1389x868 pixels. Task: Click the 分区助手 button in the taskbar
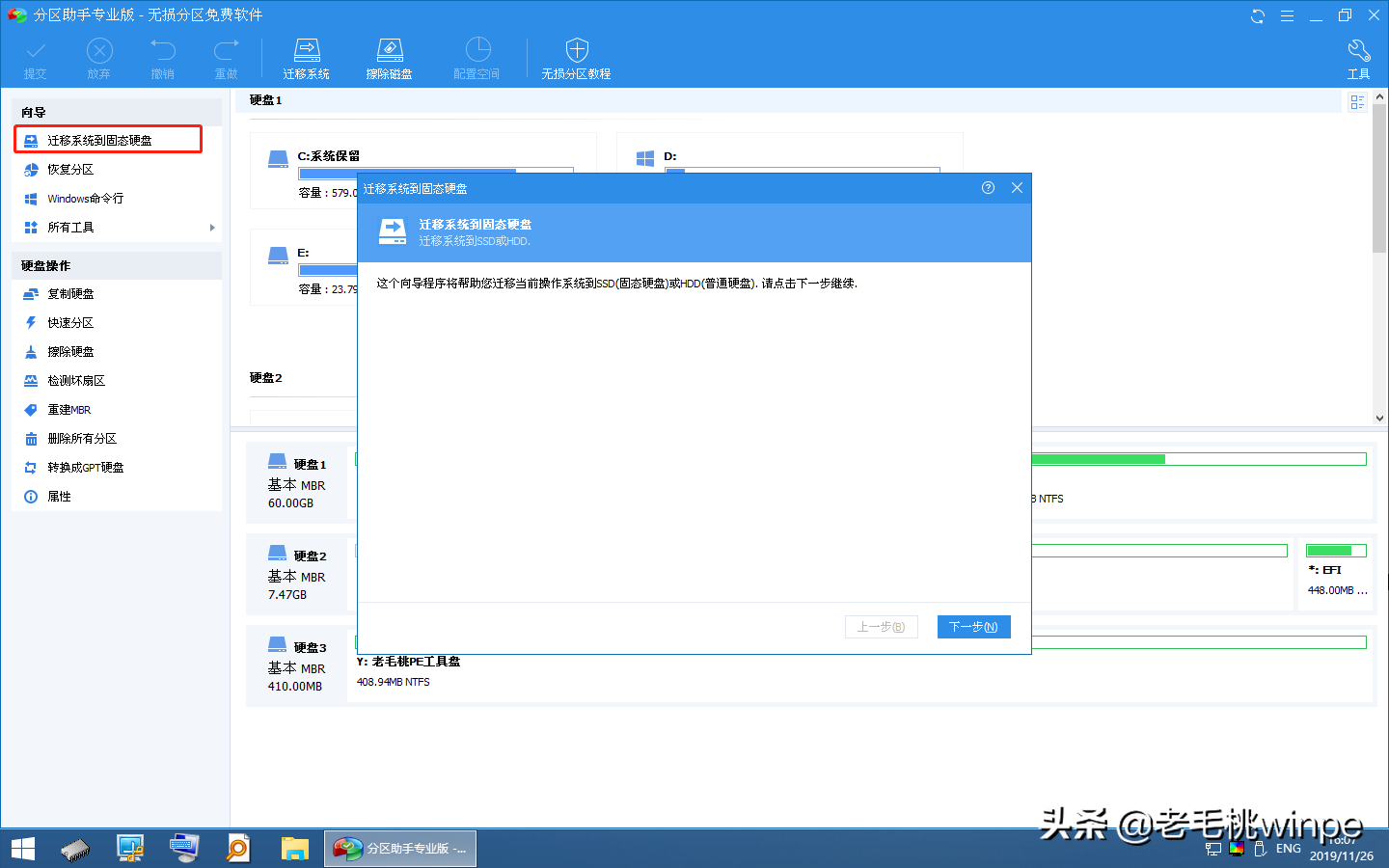tap(399, 848)
